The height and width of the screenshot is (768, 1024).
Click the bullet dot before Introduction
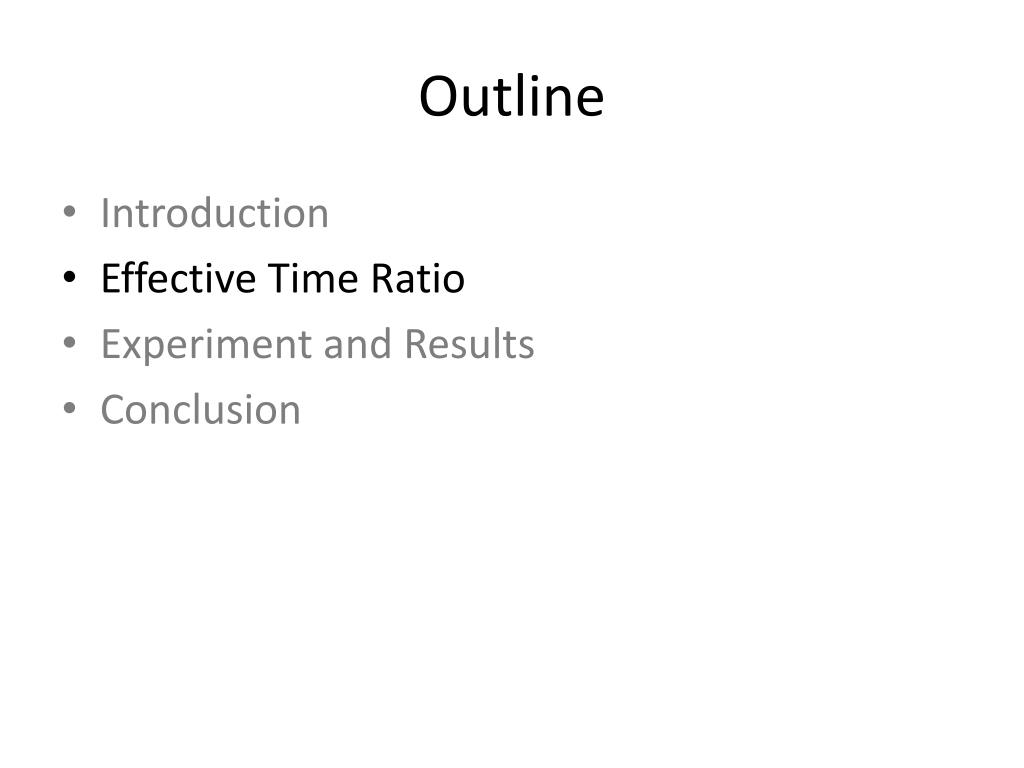coord(69,212)
